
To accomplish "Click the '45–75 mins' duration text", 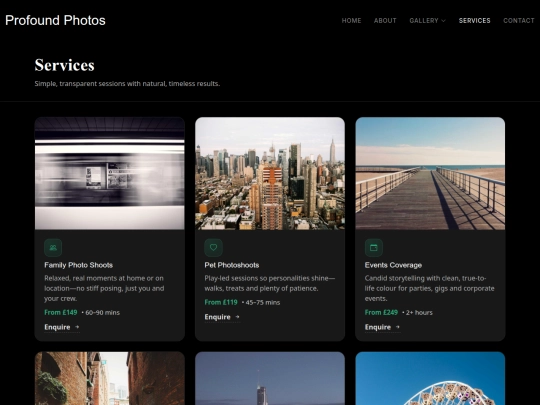I will coord(263,302).
